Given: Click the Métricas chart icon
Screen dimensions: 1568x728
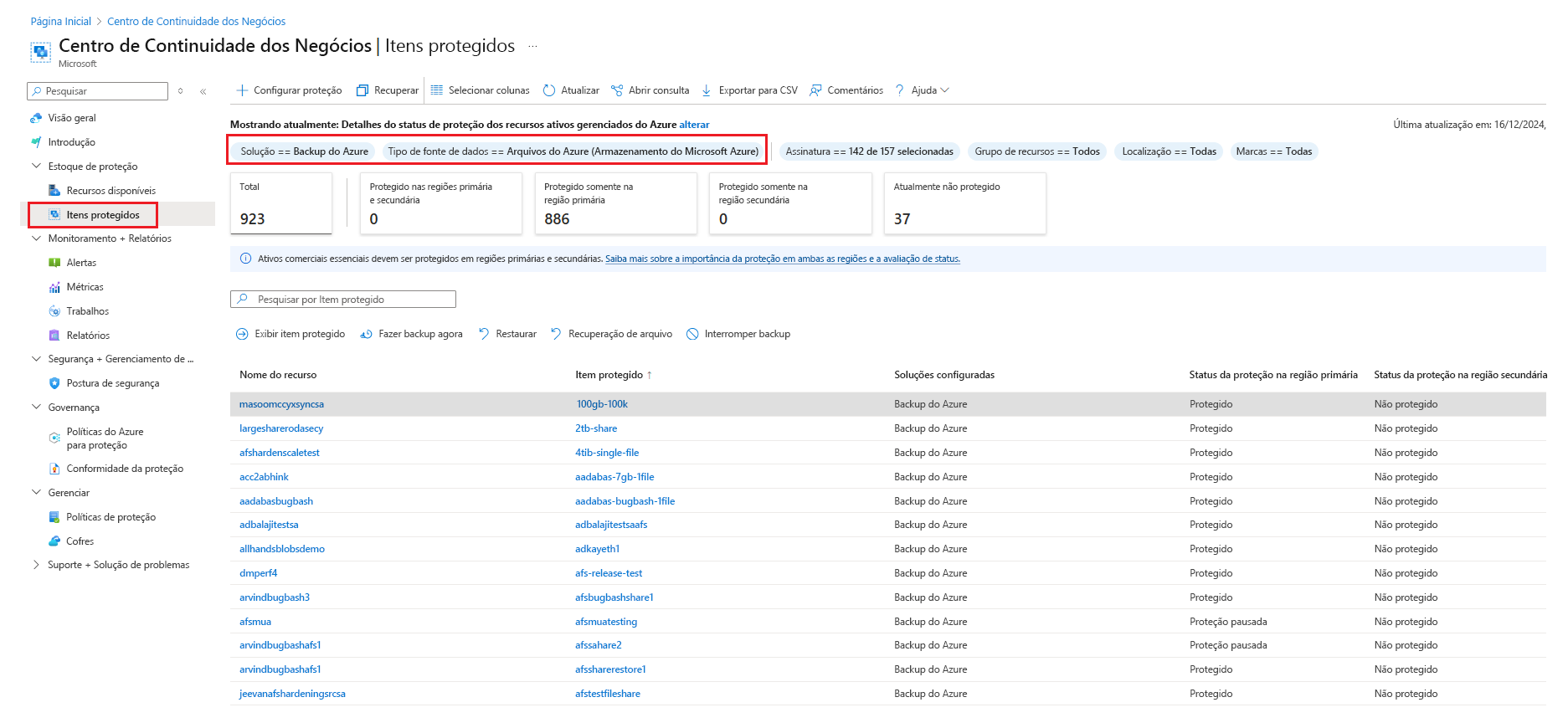Looking at the screenshot, I should click(54, 287).
